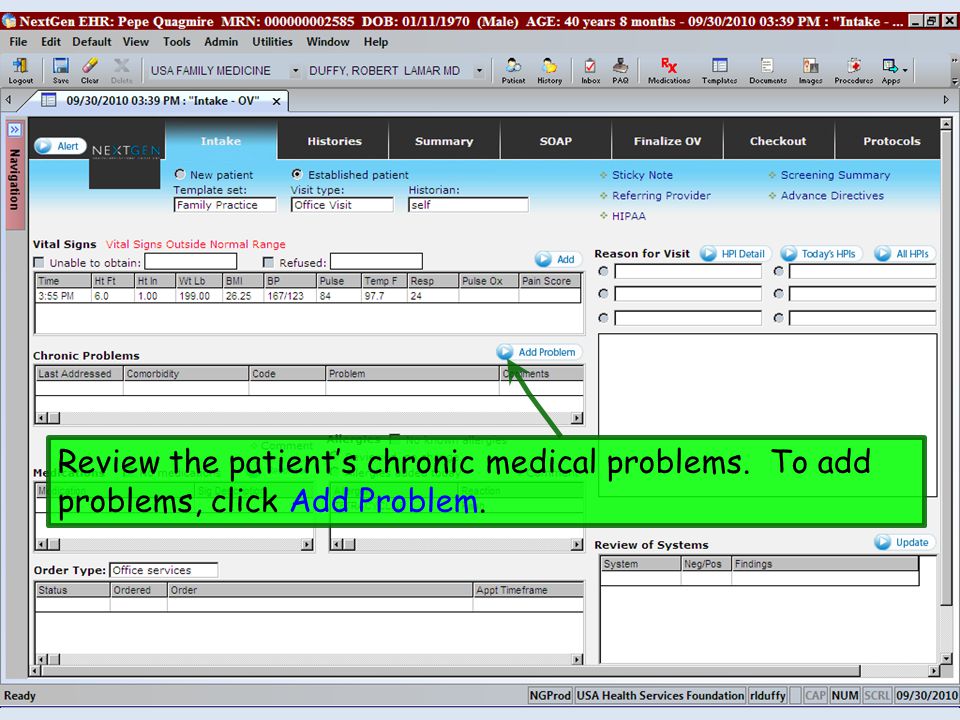
Task: Select New patient radio button
Action: click(180, 174)
